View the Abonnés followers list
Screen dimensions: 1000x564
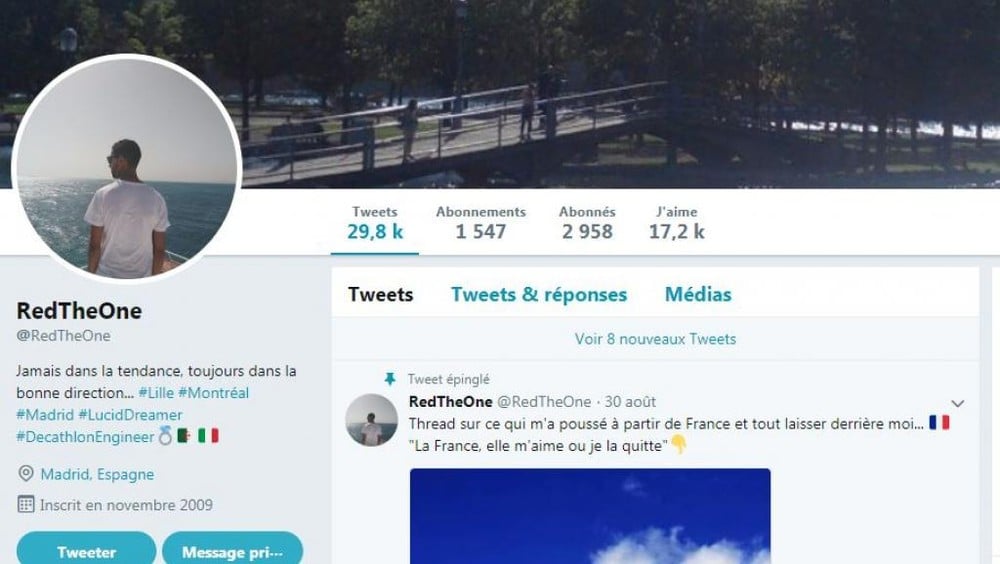click(587, 223)
